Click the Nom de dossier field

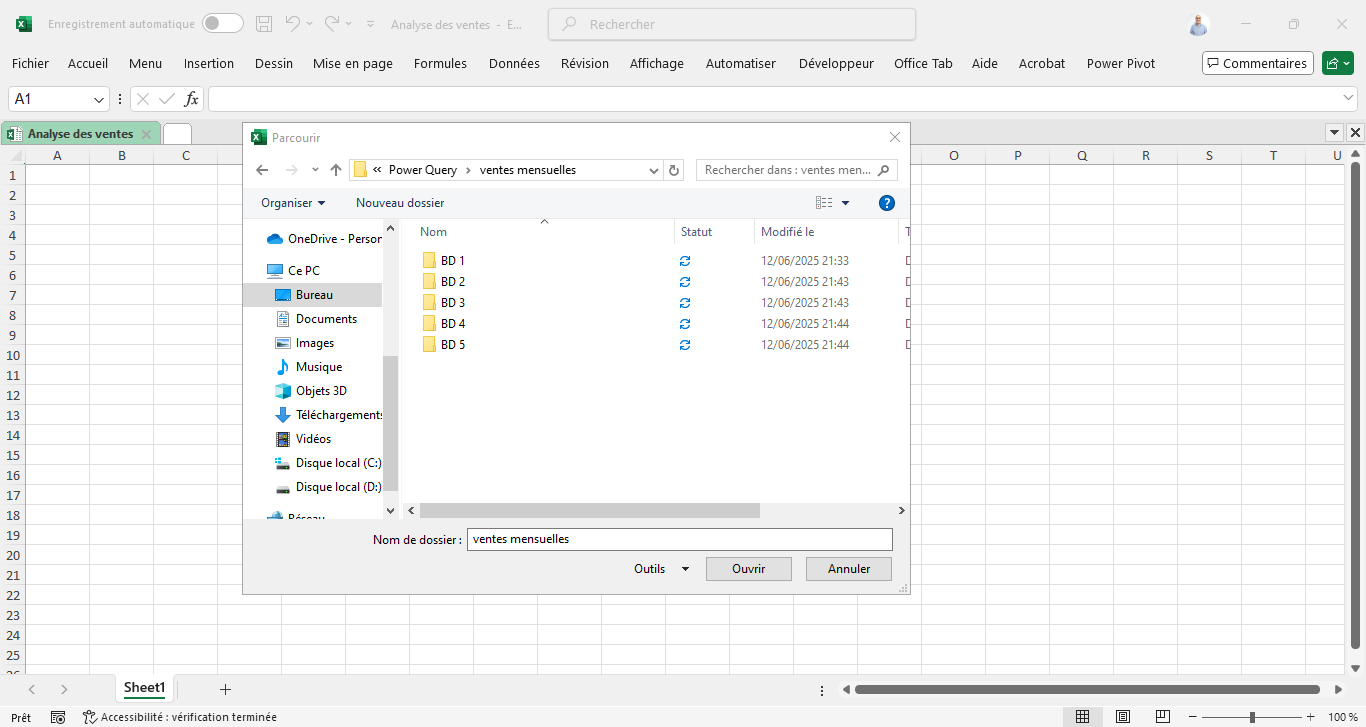pyautogui.click(x=679, y=539)
